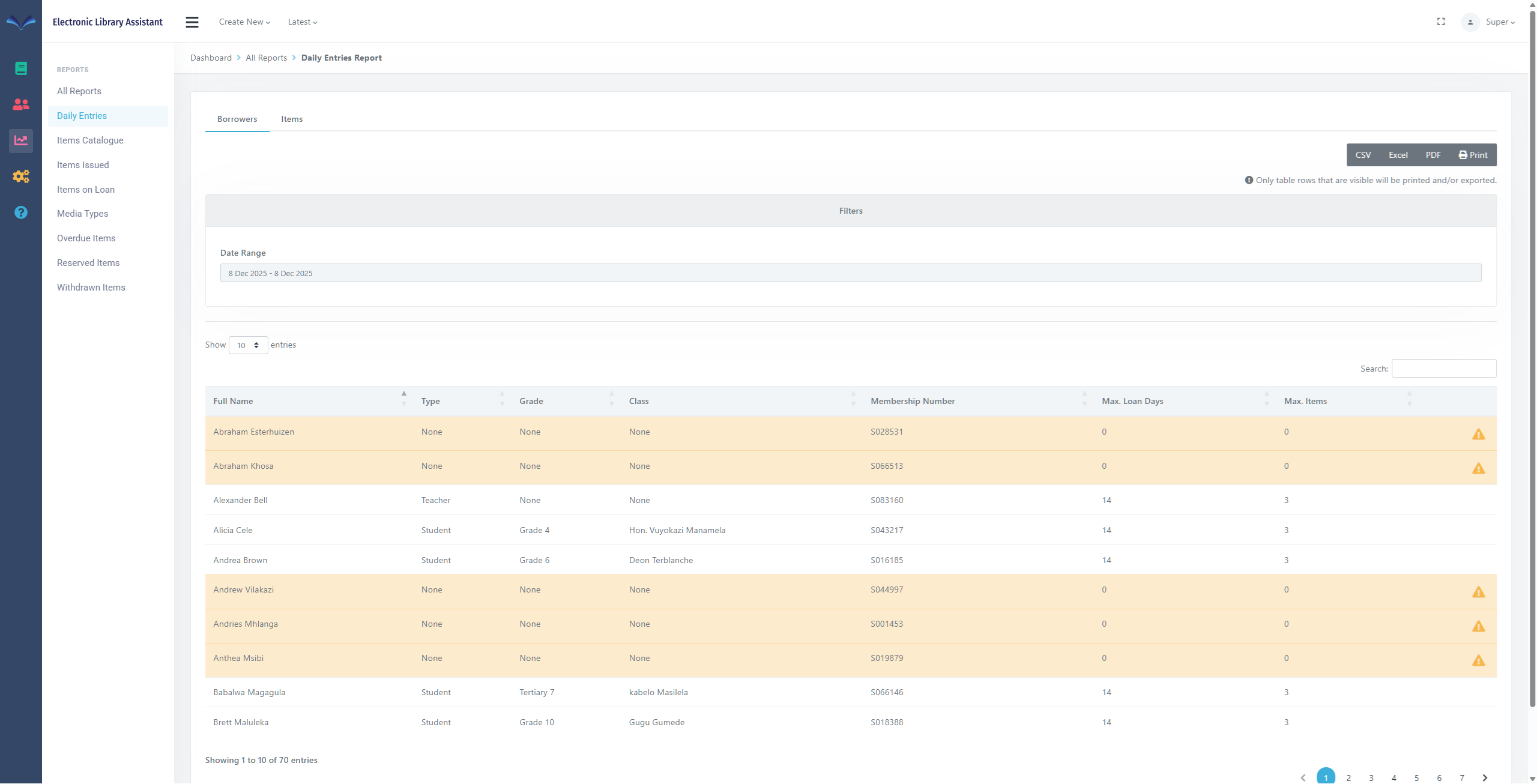Screen dimensions: 1537x784
Task: Select Overdue Items in reports menu
Action: click(86, 238)
